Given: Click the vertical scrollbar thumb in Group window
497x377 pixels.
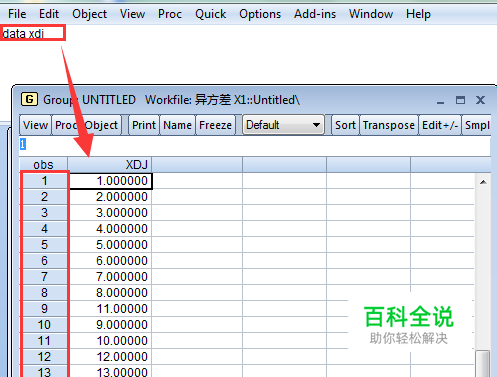Looking at the screenshot, I should (483, 363).
